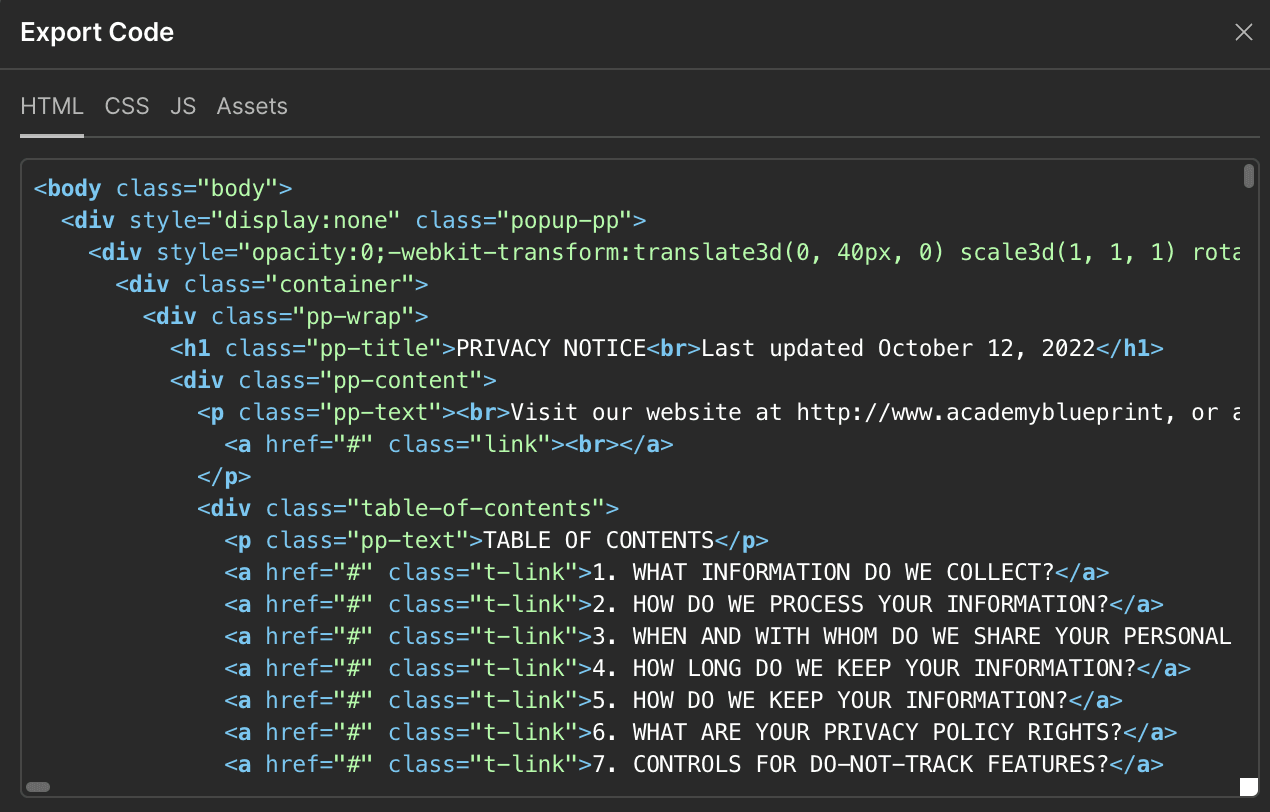
Task: Click the pp-wrap div line
Action: 285,316
